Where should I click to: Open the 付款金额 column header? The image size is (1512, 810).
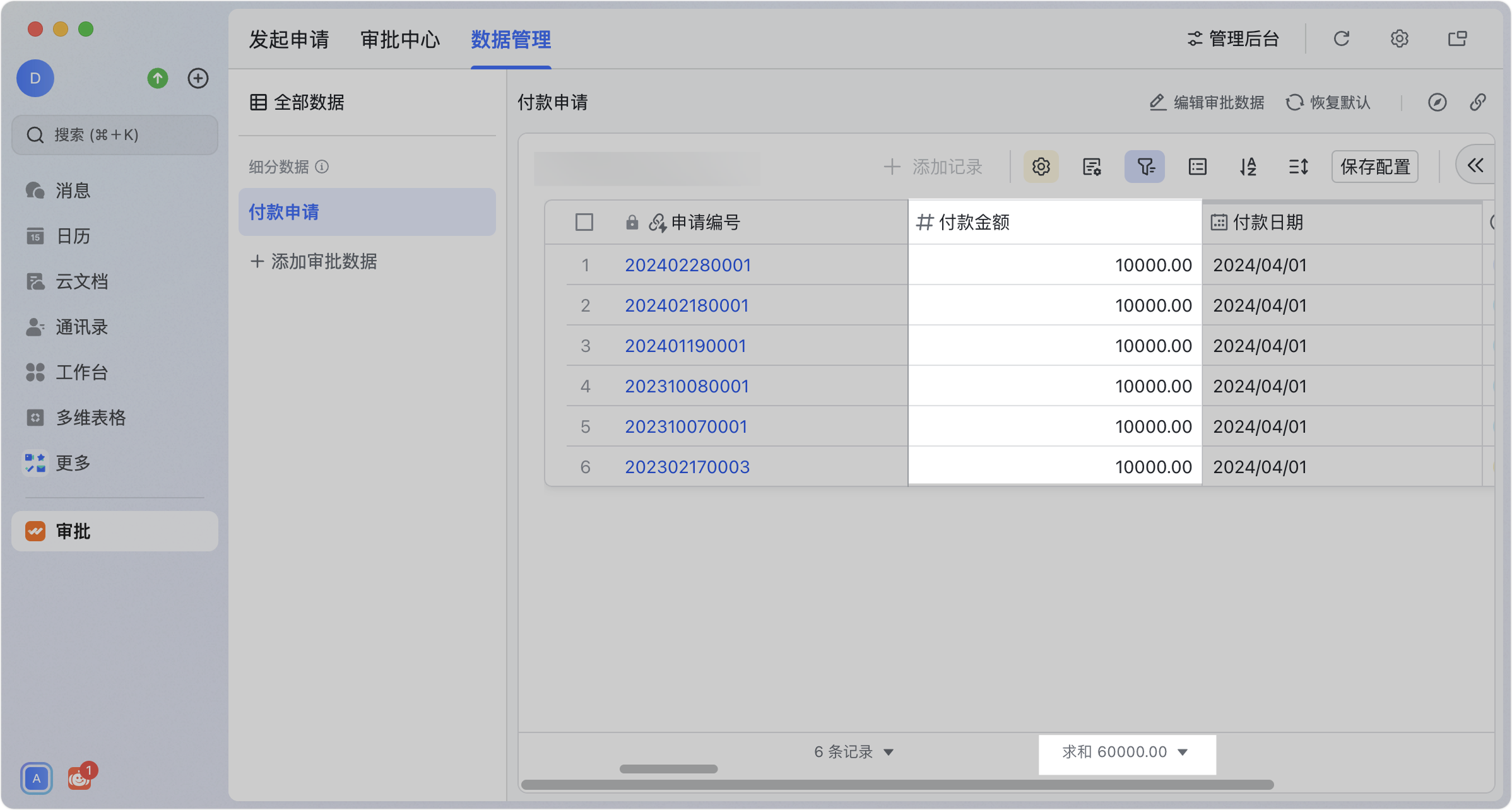tap(1055, 222)
